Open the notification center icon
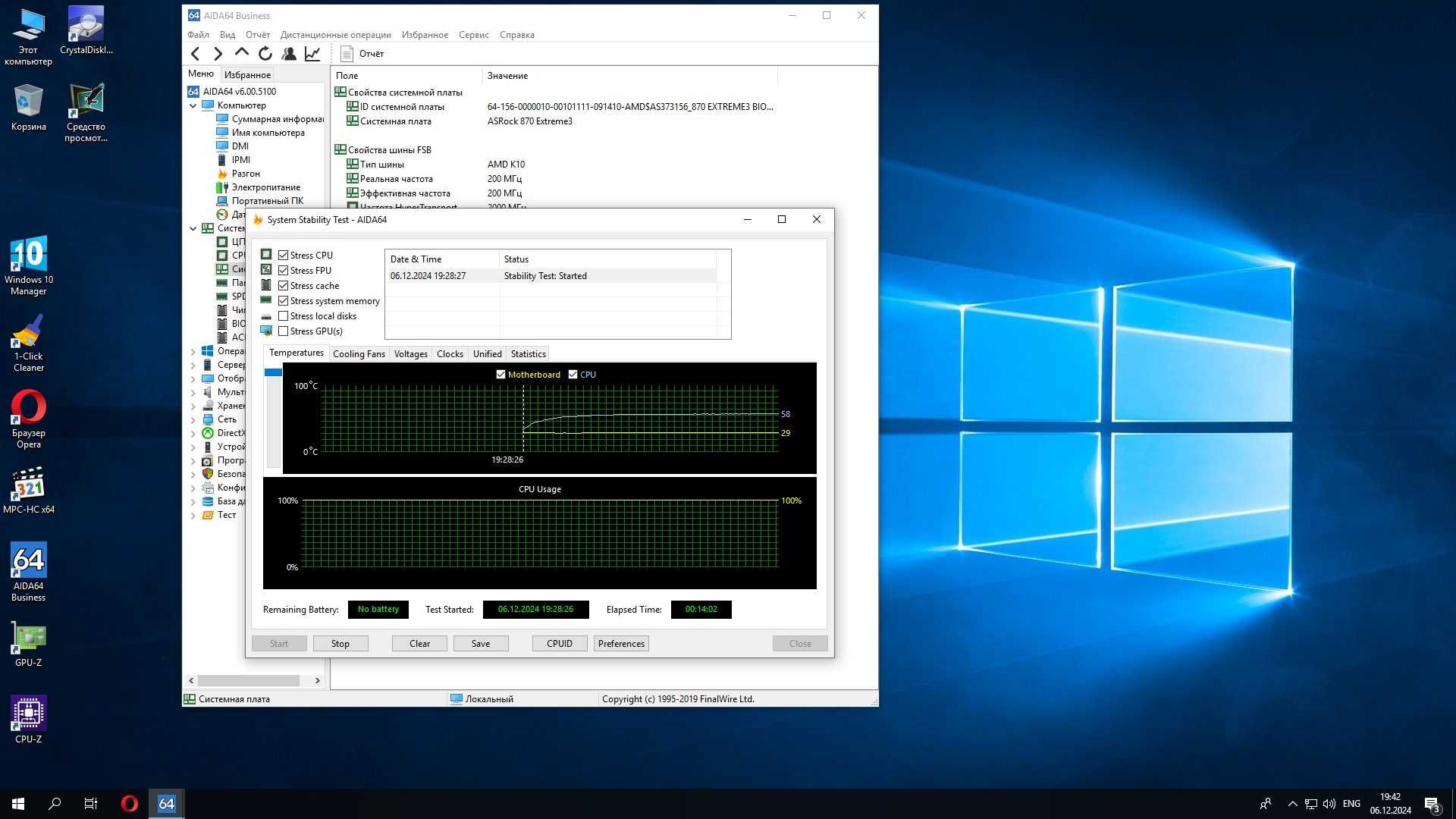Image resolution: width=1456 pixels, height=819 pixels. pyautogui.click(x=1432, y=805)
